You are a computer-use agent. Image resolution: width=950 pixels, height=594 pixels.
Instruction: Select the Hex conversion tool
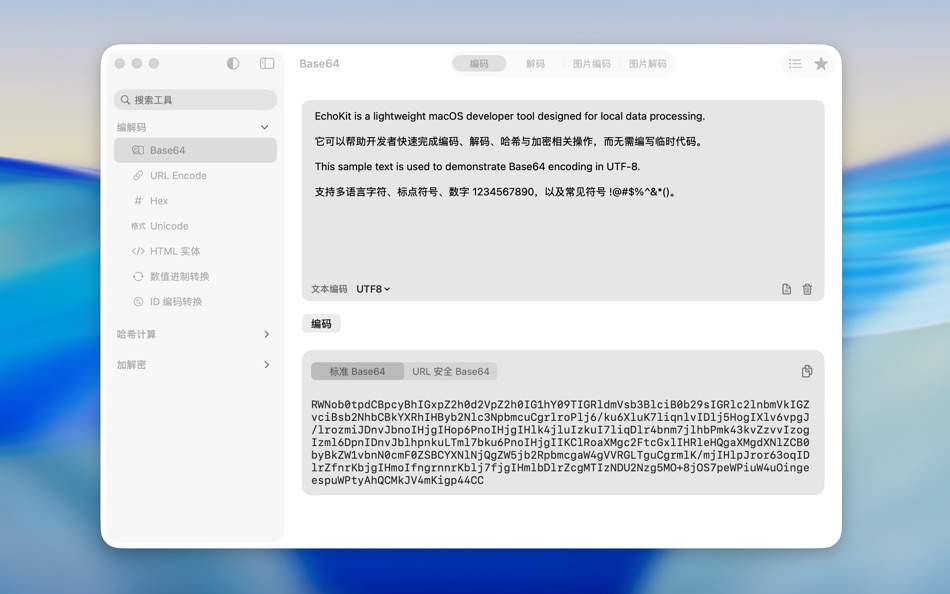[195, 200]
